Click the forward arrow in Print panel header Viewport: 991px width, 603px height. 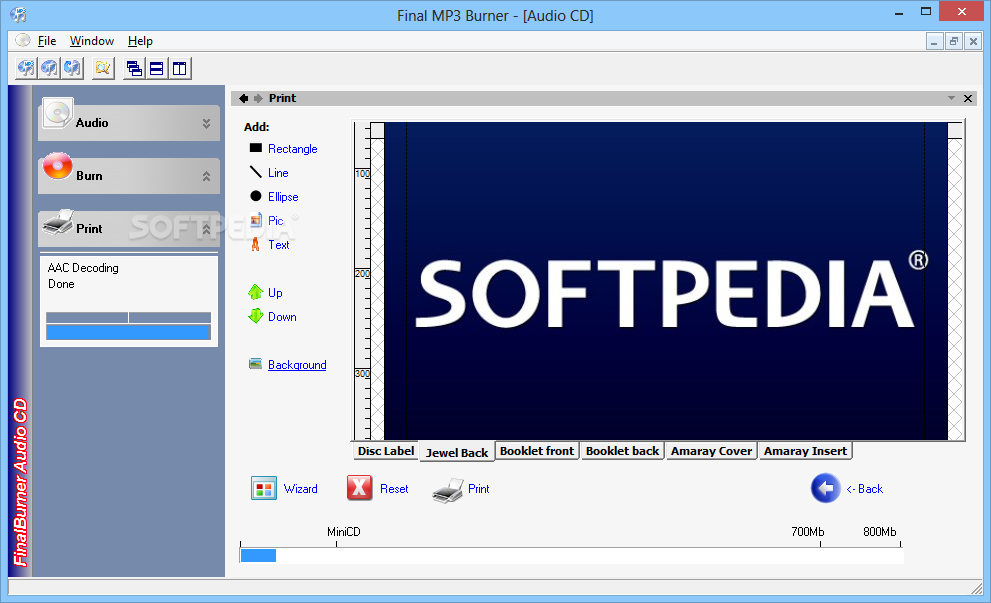pyautogui.click(x=258, y=98)
